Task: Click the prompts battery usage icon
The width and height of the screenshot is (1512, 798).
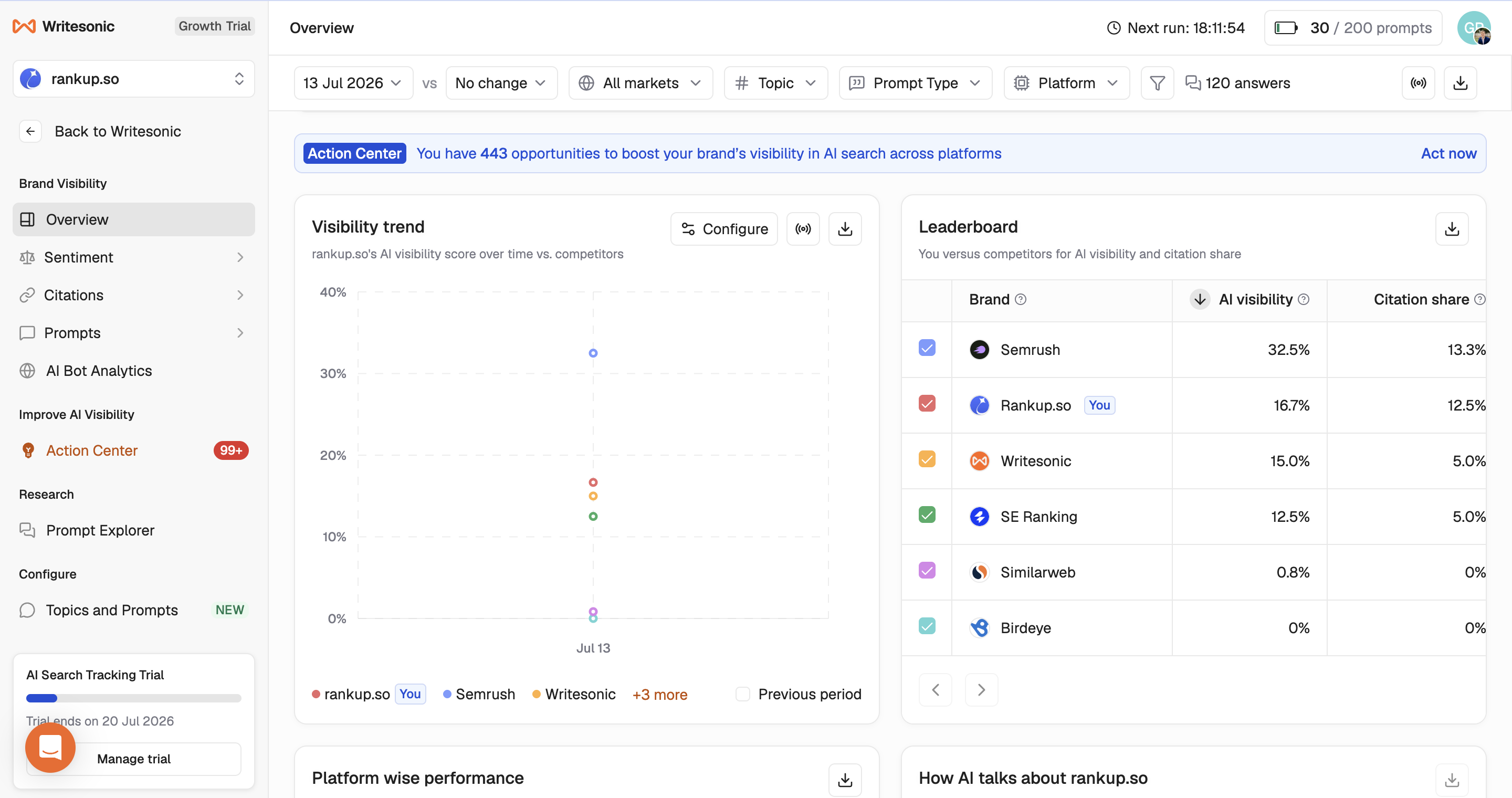Action: click(x=1285, y=28)
